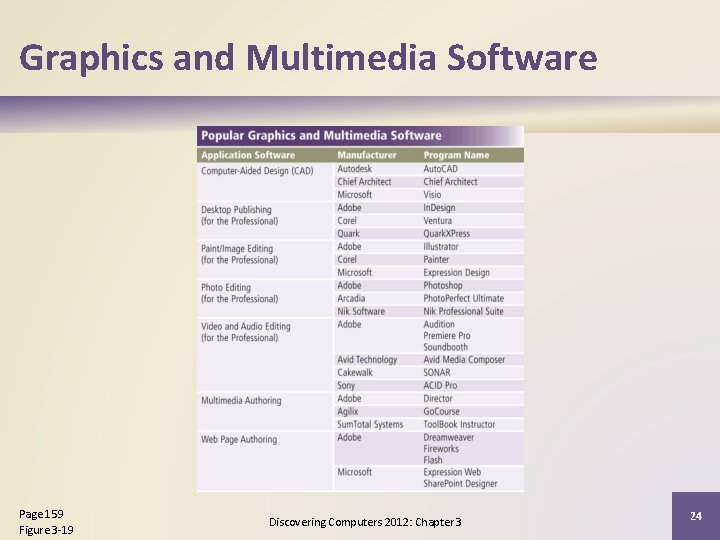
Task: Click the Page 159 footer text
Action: tap(41, 514)
